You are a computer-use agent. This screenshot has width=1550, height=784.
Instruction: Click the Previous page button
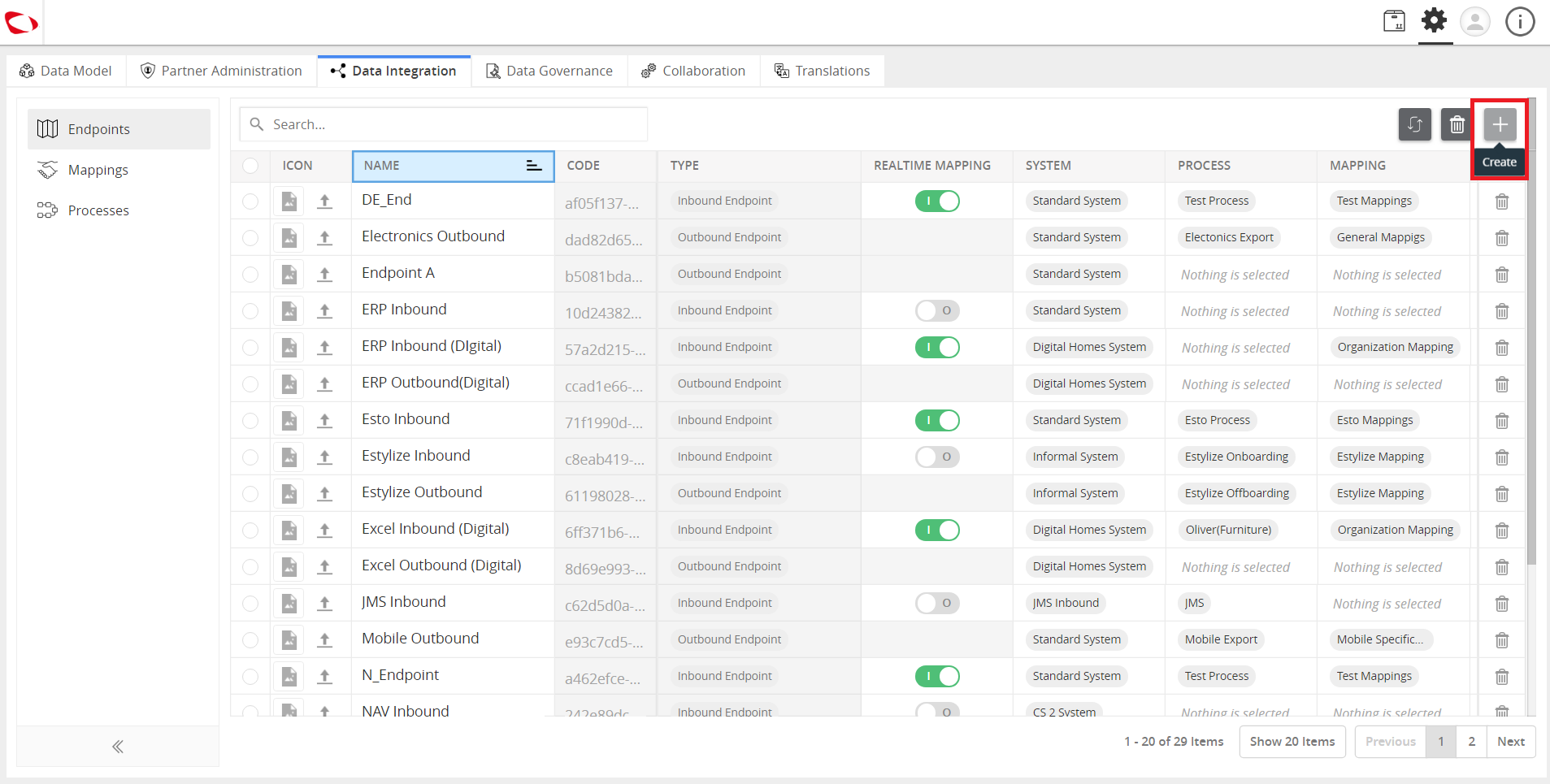(1391, 742)
